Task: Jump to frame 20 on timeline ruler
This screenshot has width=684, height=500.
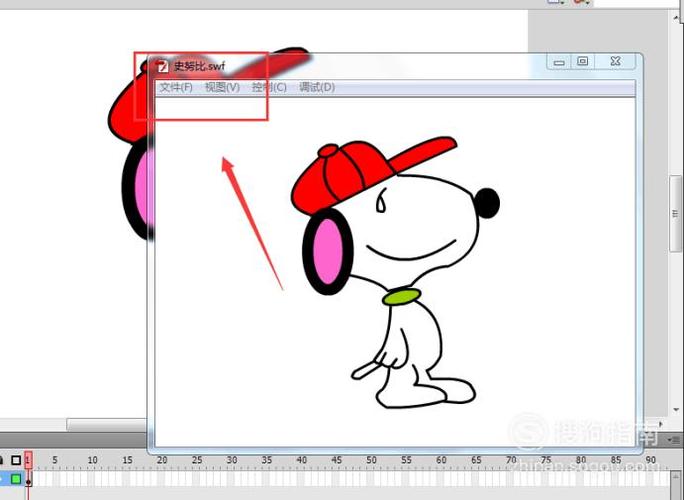Action: tap(162, 460)
